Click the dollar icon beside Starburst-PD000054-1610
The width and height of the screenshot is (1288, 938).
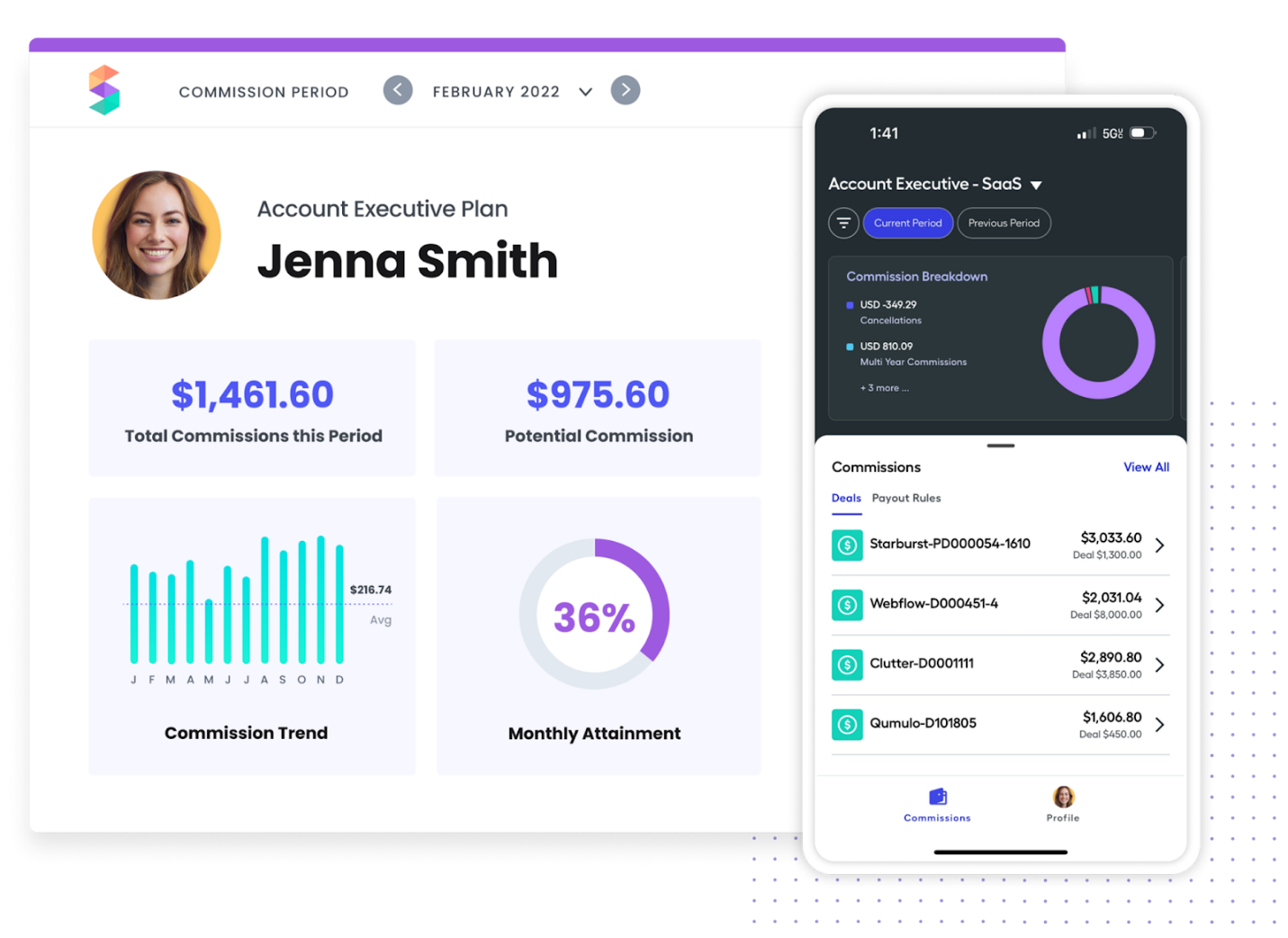pos(847,545)
